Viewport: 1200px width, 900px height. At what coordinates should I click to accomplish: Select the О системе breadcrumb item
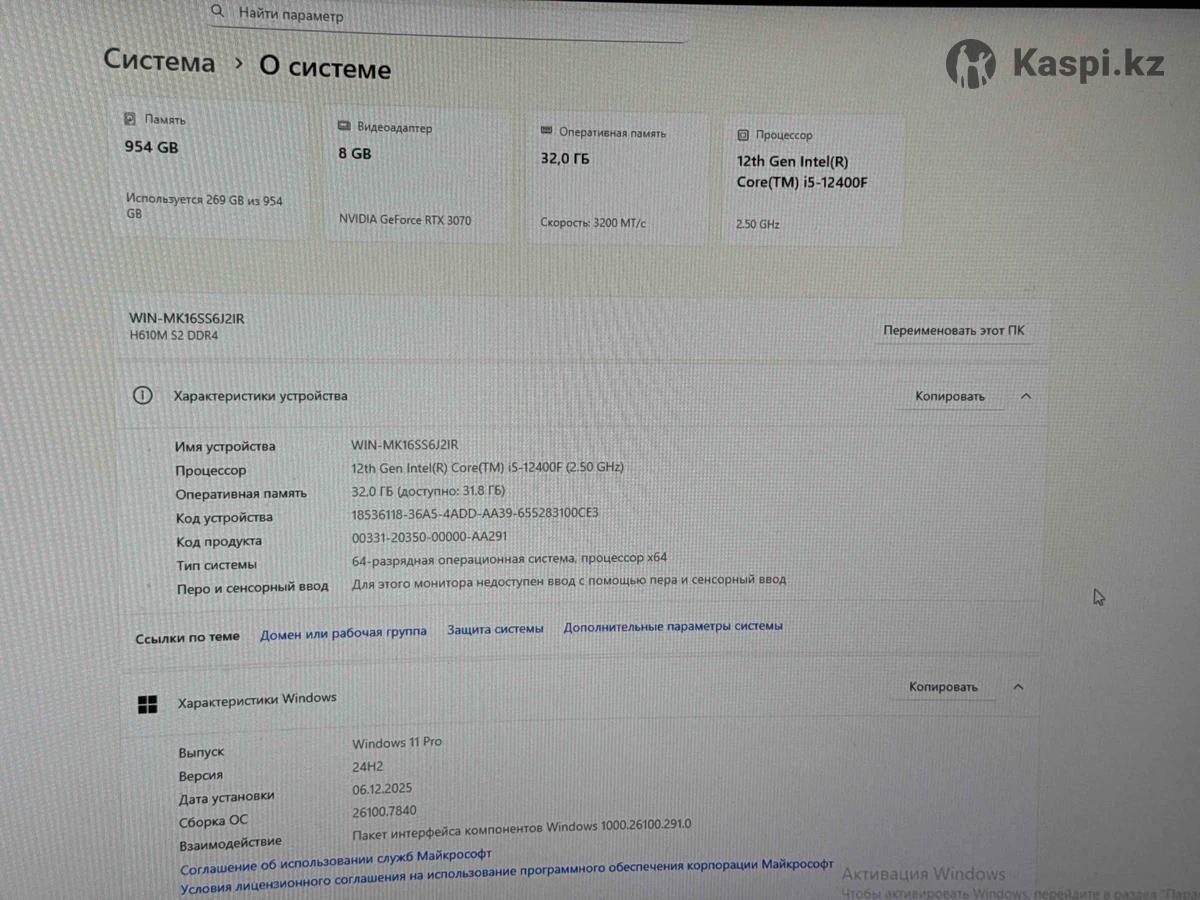coord(325,67)
